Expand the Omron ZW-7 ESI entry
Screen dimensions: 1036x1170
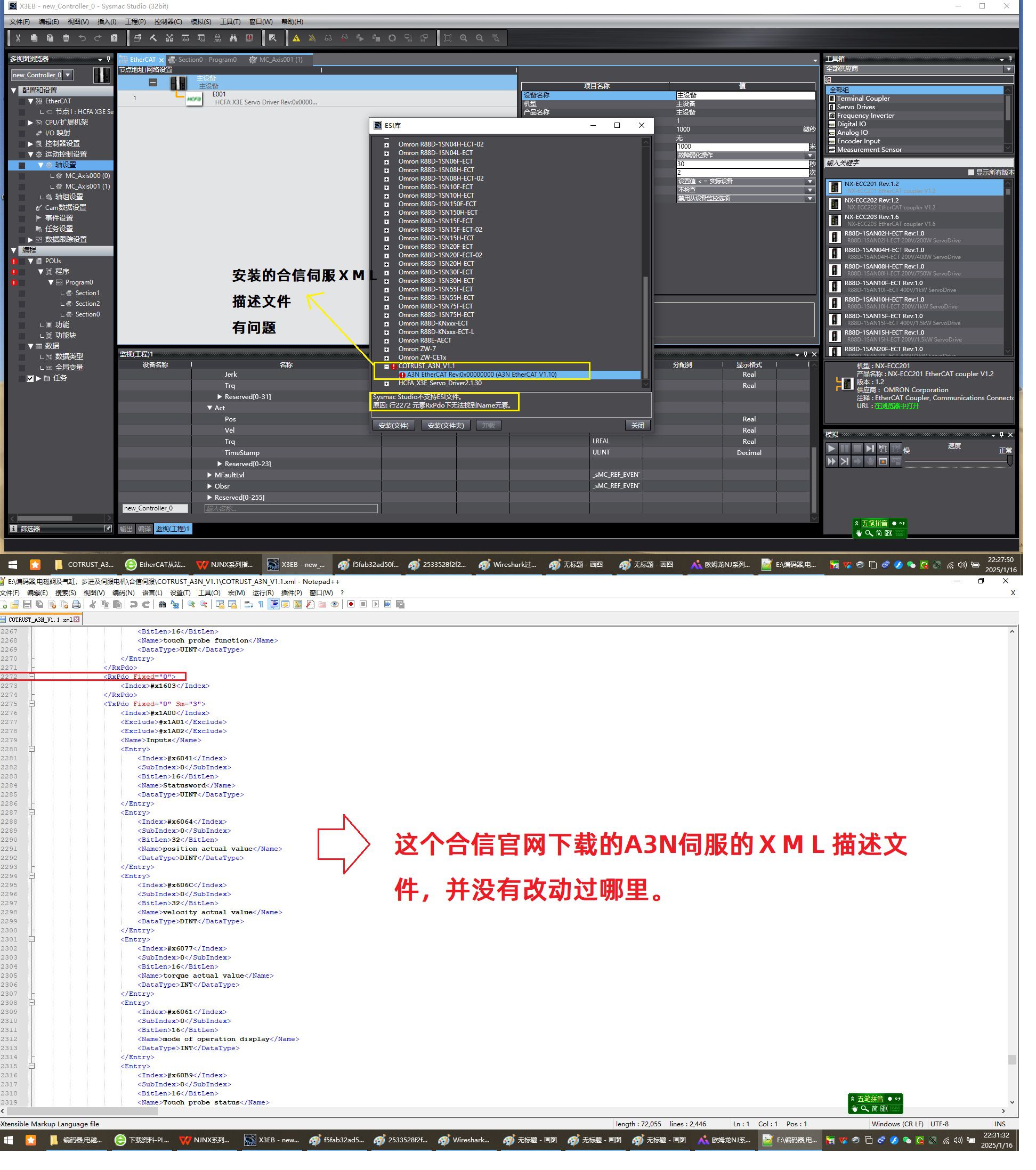(386, 349)
